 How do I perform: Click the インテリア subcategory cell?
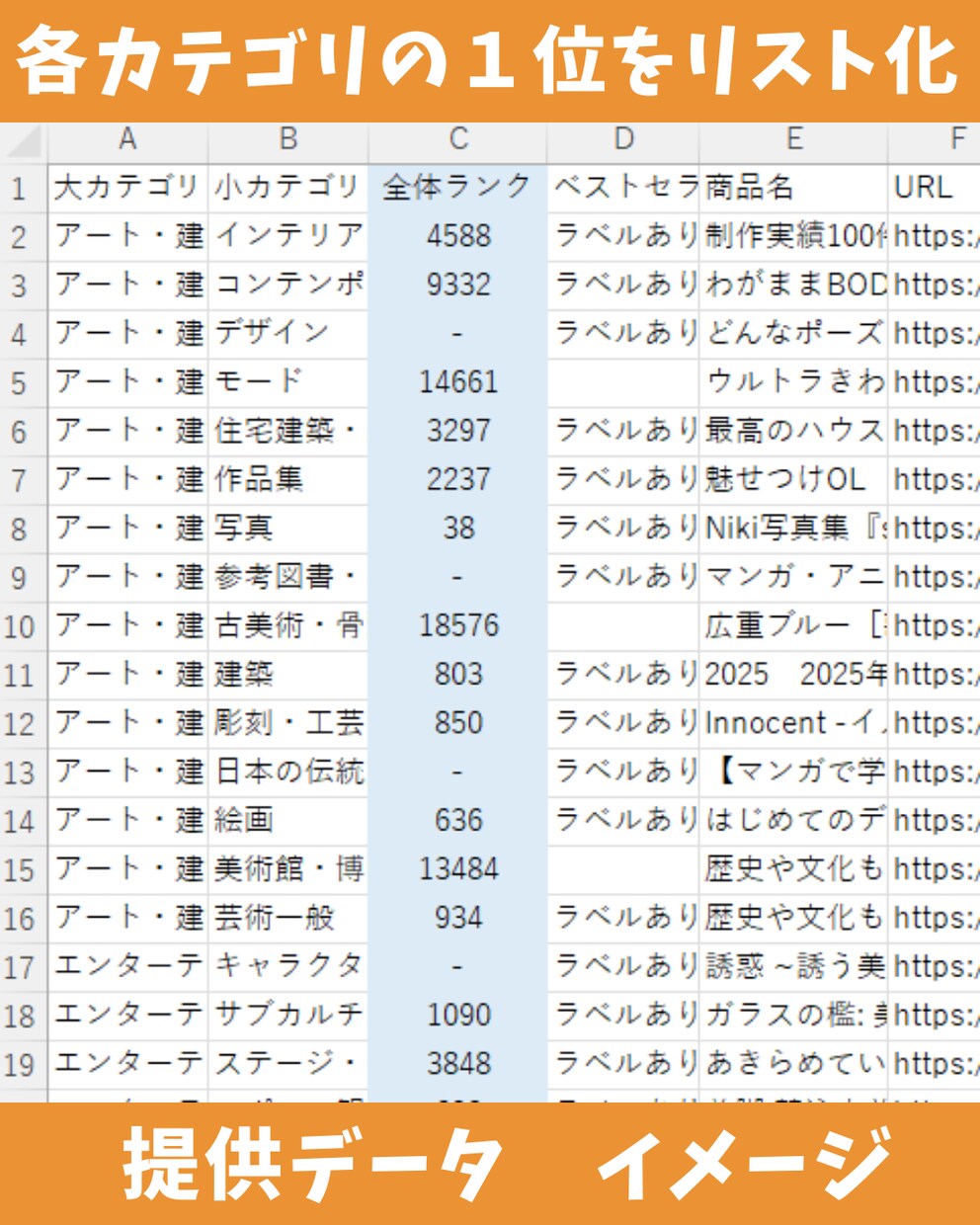pos(287,236)
